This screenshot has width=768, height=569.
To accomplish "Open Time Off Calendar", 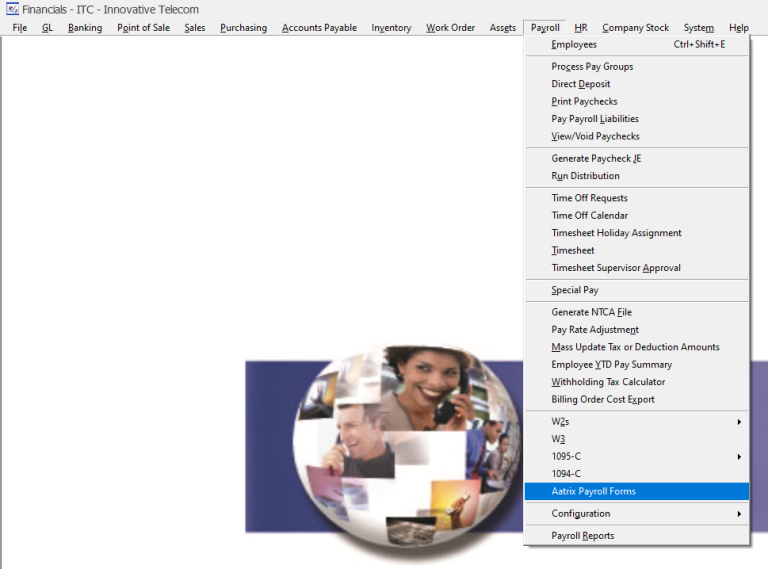I will 589,216.
